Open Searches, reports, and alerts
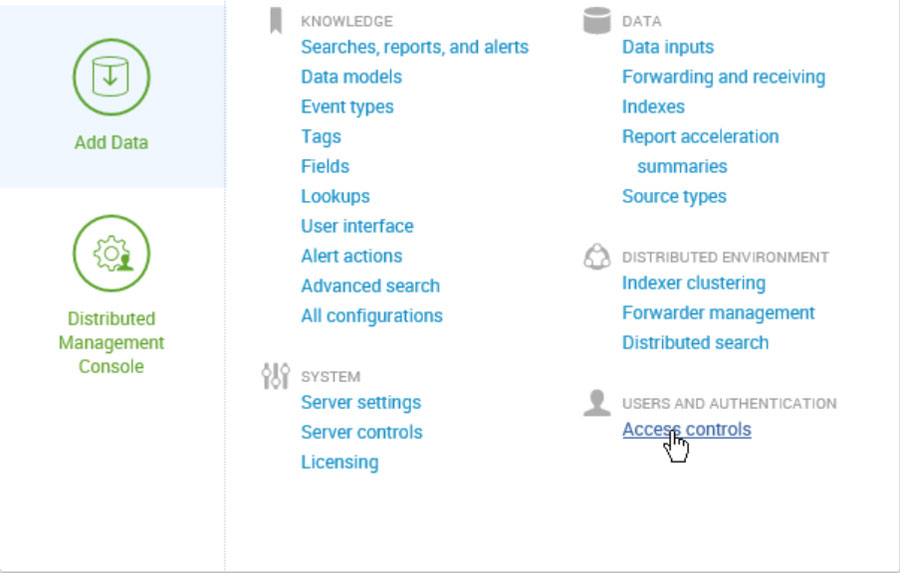The width and height of the screenshot is (900, 573). click(414, 47)
